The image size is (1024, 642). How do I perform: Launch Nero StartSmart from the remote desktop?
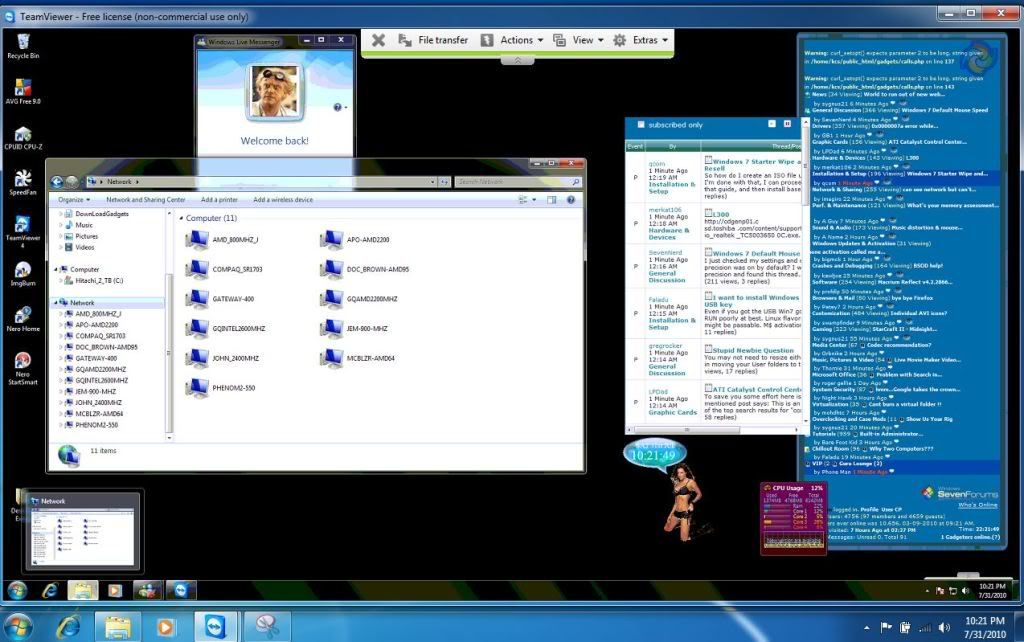coord(23,368)
